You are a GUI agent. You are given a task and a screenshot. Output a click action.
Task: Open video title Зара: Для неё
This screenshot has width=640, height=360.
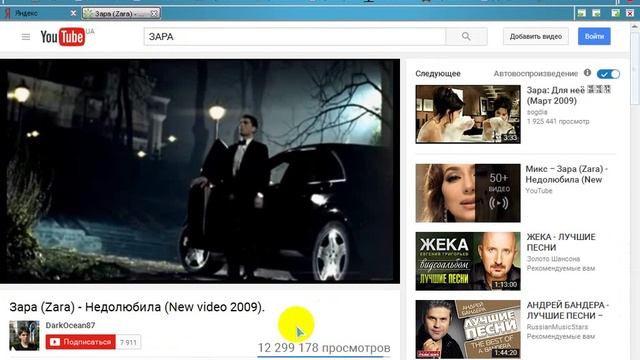[x=568, y=96]
